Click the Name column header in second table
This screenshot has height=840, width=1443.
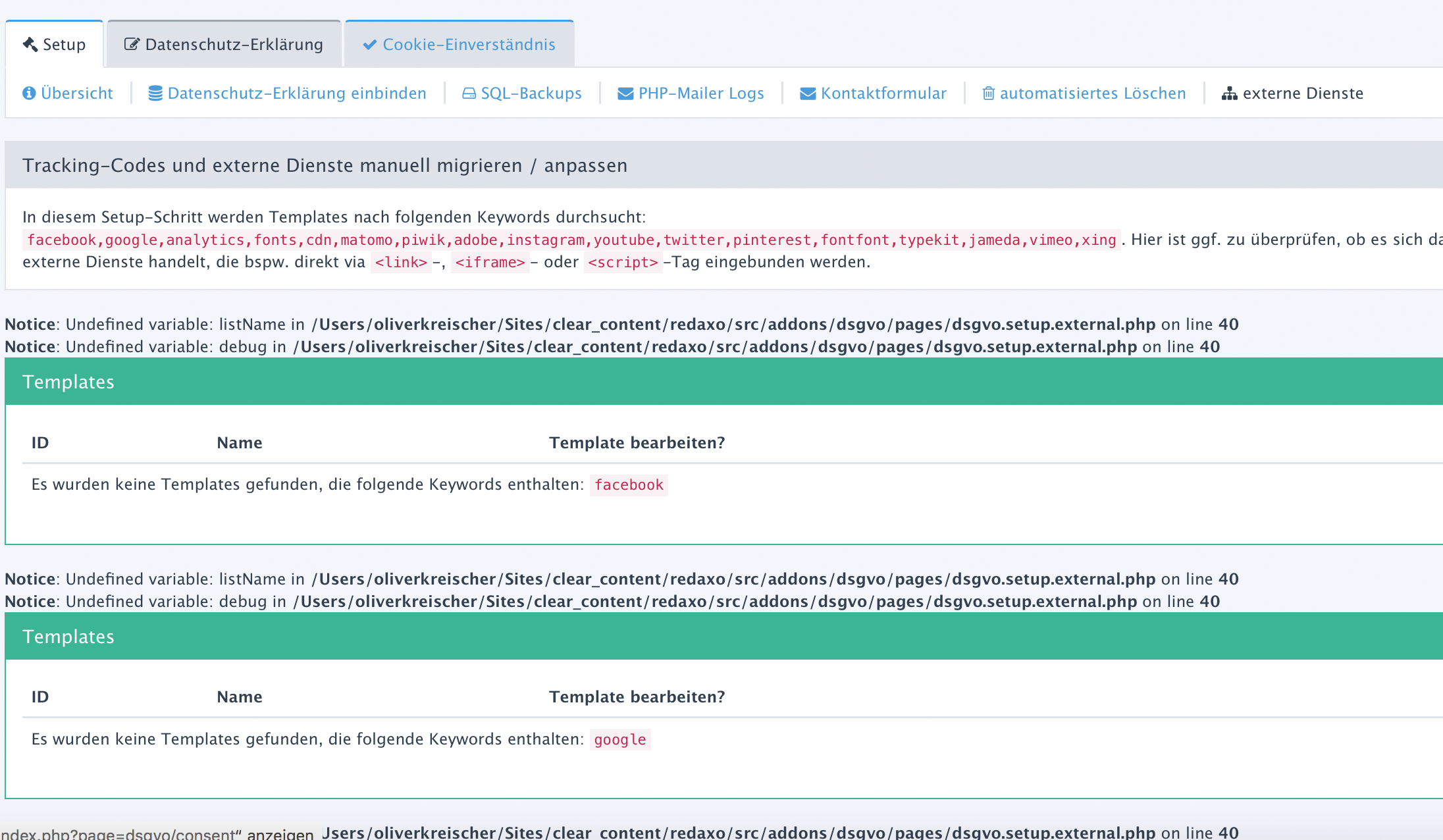[x=240, y=697]
